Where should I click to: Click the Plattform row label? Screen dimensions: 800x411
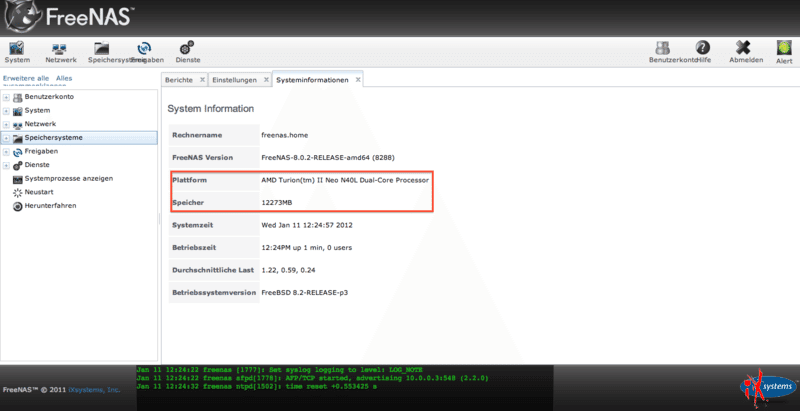(x=189, y=181)
